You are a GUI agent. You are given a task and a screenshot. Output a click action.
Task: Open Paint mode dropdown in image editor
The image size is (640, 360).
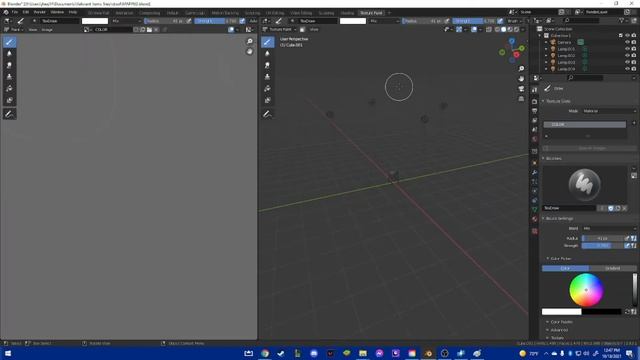pos(13,29)
